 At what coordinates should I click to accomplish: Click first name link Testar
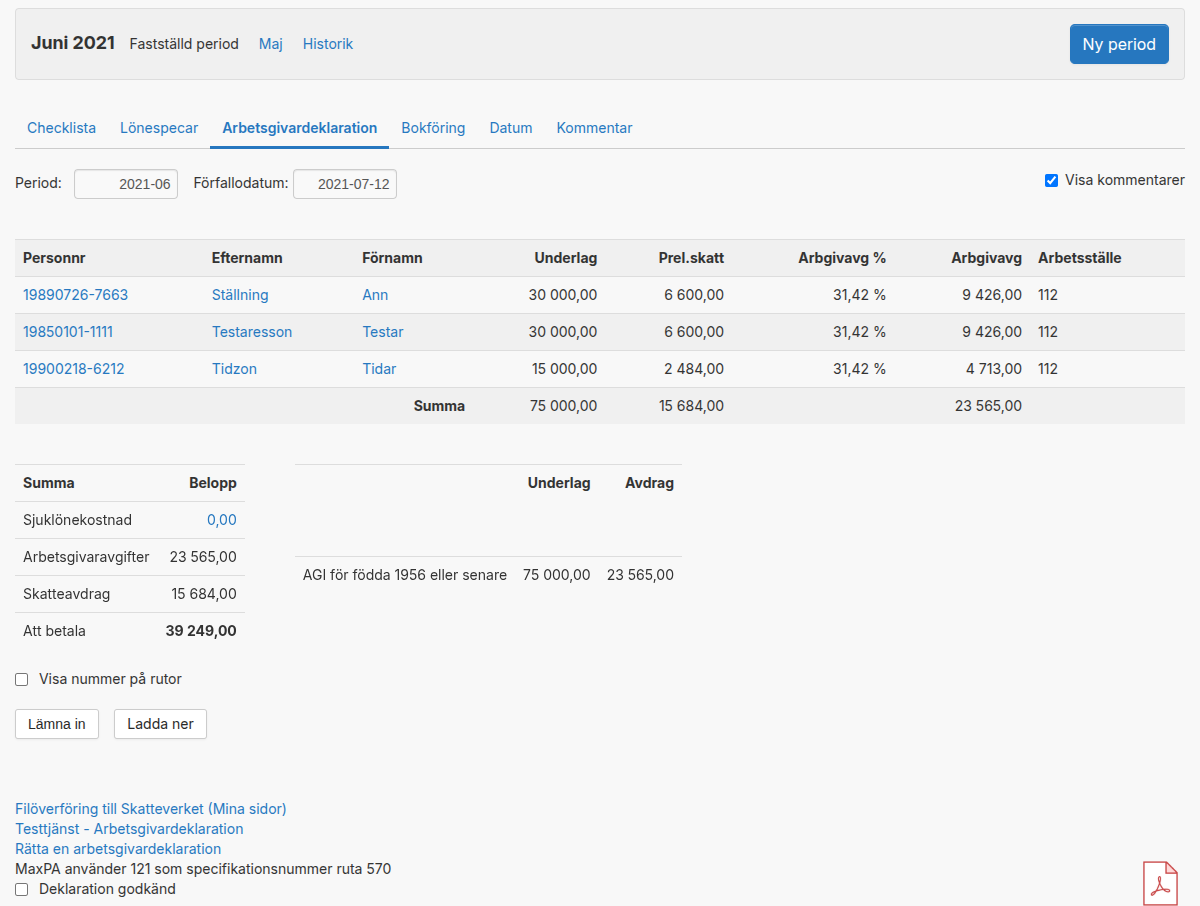click(383, 332)
